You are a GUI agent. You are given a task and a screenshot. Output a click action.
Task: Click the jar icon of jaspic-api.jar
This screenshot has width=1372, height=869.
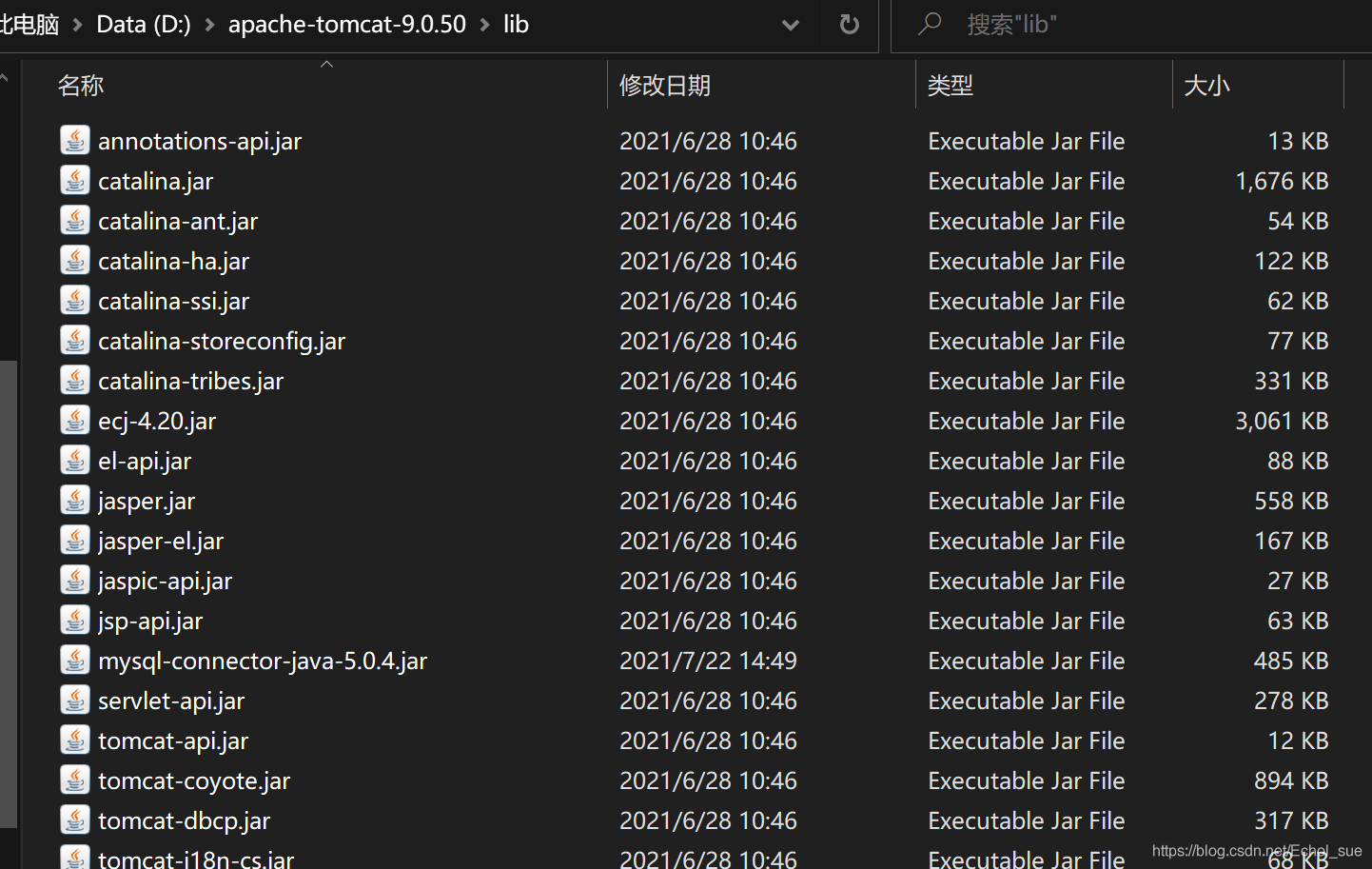click(x=75, y=580)
